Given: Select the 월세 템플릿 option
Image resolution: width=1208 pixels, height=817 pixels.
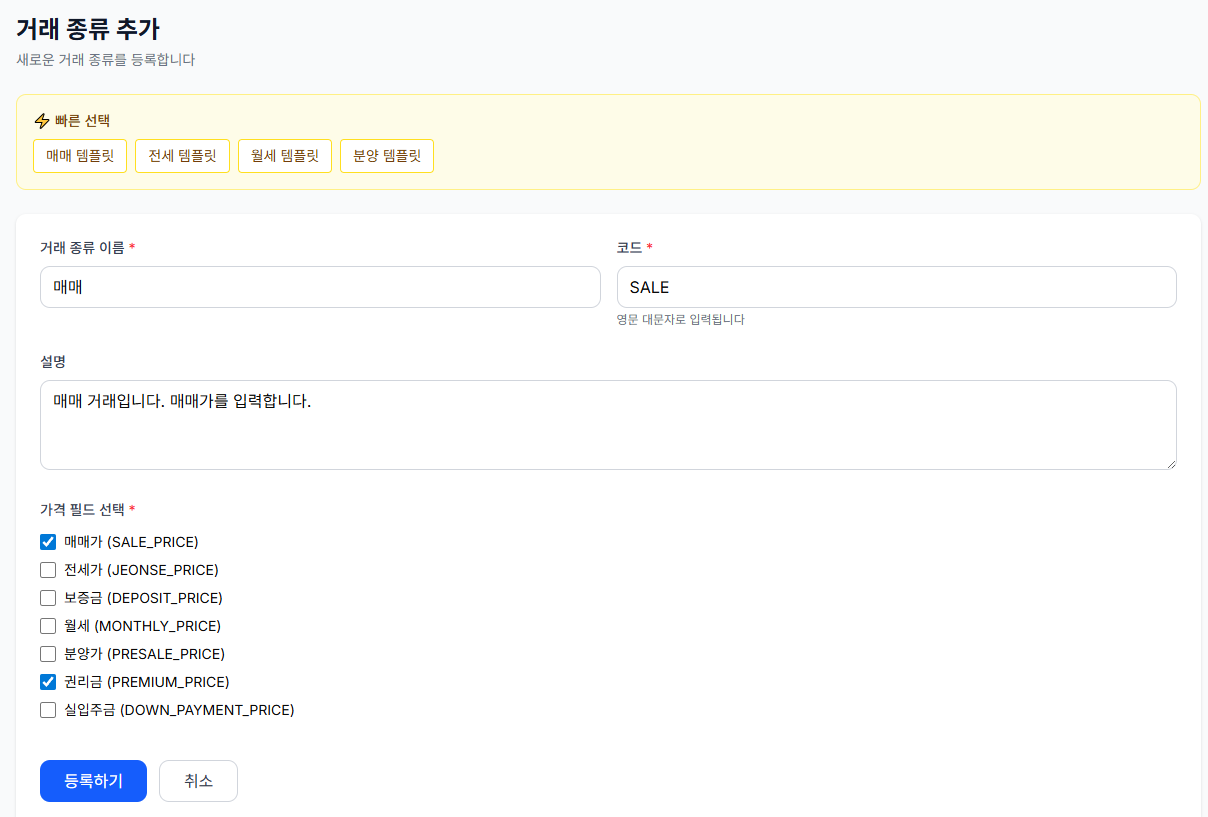Looking at the screenshot, I should coord(284,156).
